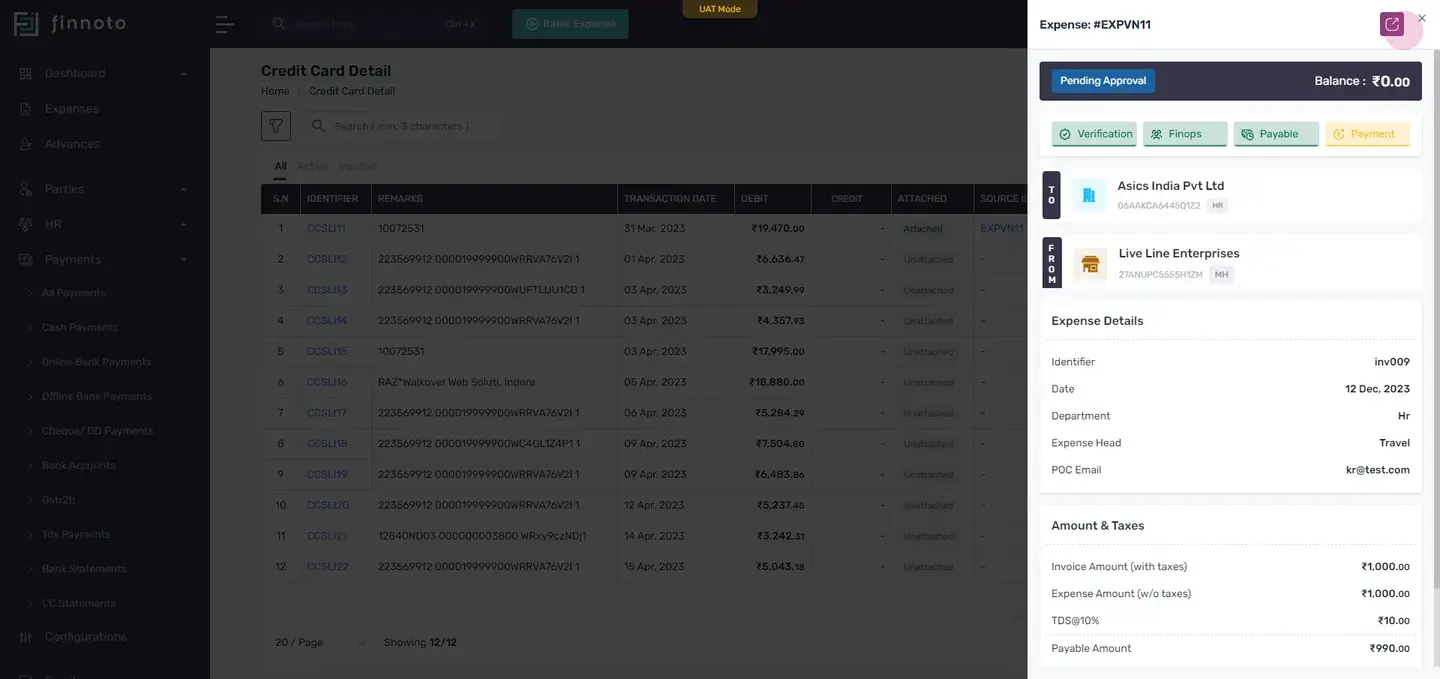Close the expense detail panel
1440x679 pixels.
[1422, 18]
